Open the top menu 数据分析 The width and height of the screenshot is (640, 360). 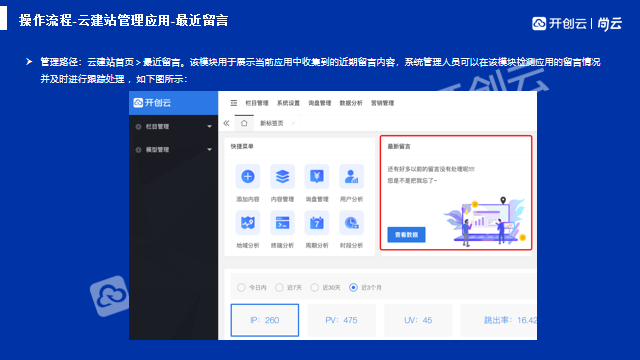coord(351,103)
